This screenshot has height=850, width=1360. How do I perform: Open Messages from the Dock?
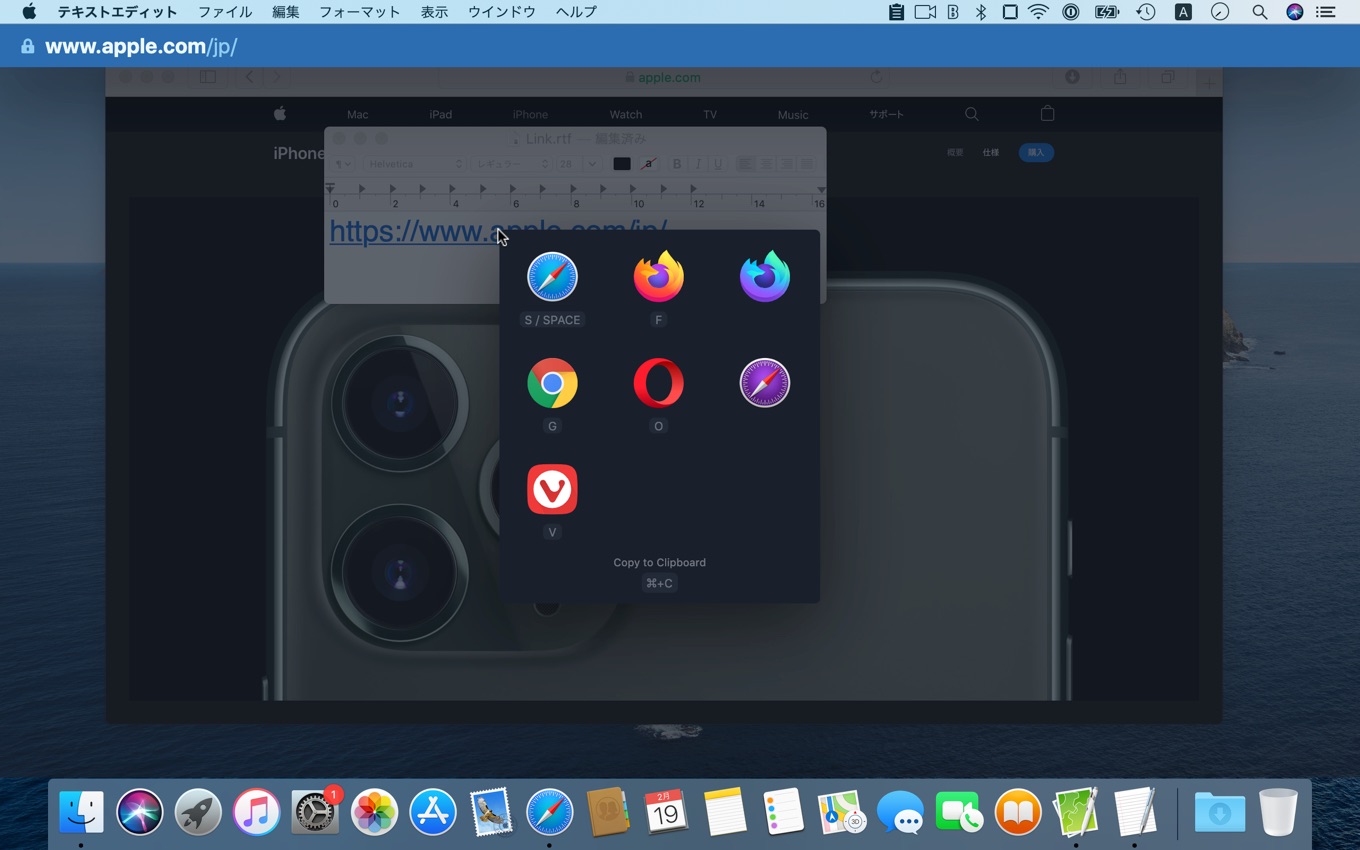[x=900, y=812]
